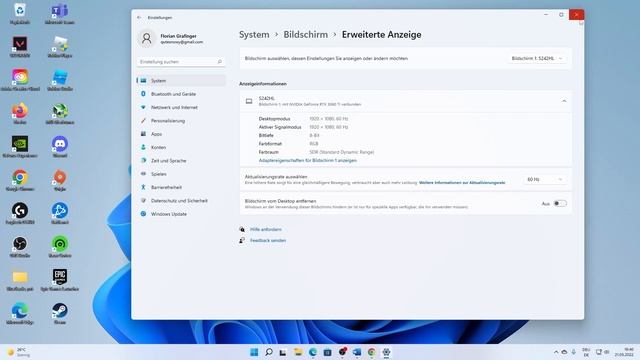Click 'Feedback senden' link
This screenshot has height=360, width=640.
coord(268,240)
